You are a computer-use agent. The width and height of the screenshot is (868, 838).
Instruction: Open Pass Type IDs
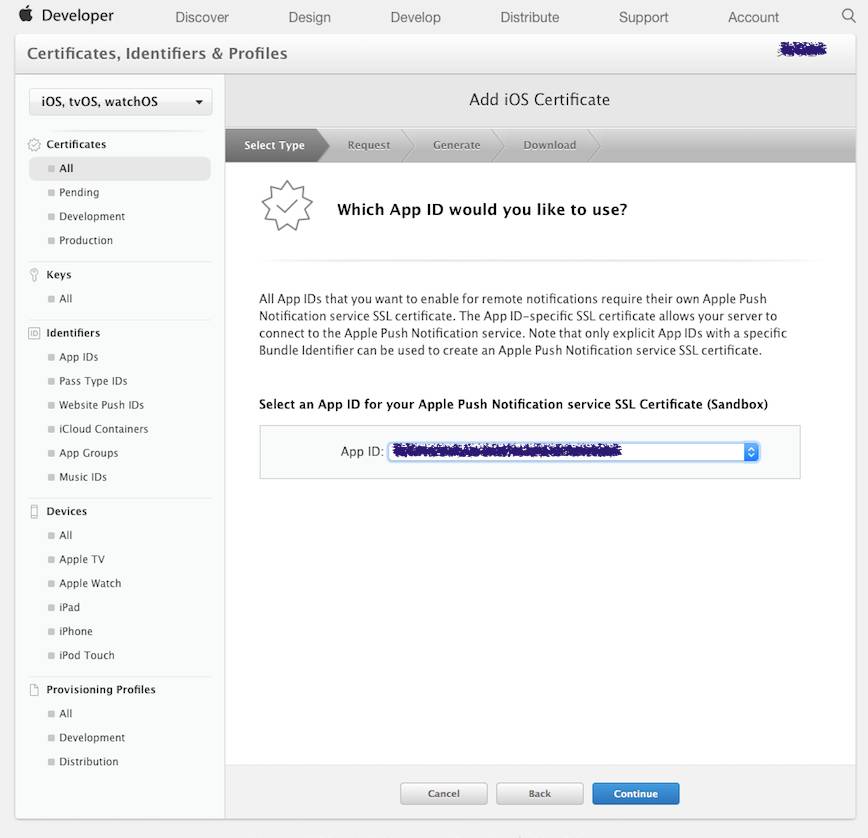pyautogui.click(x=93, y=381)
